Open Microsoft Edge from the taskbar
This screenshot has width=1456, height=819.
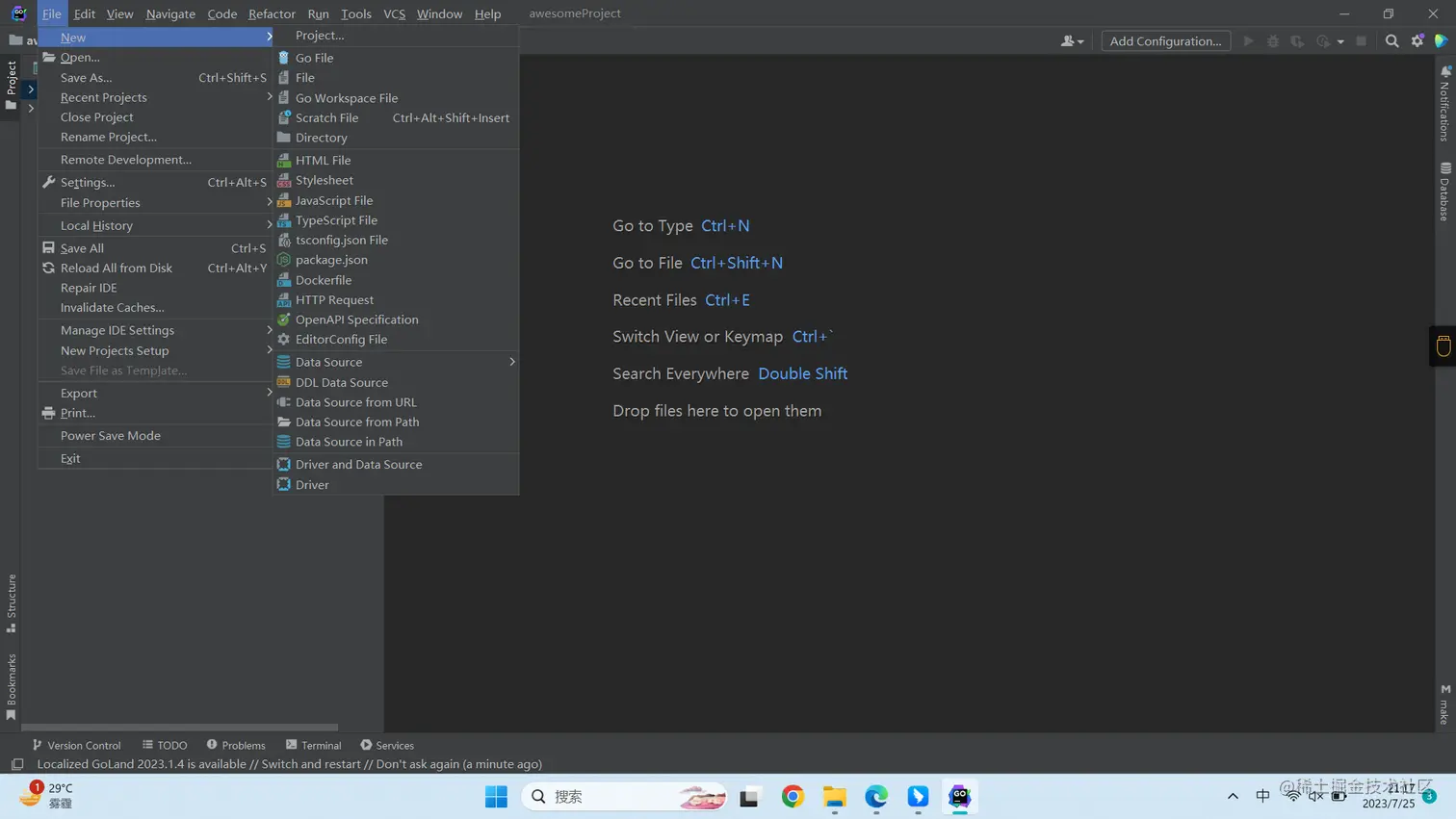click(x=876, y=797)
